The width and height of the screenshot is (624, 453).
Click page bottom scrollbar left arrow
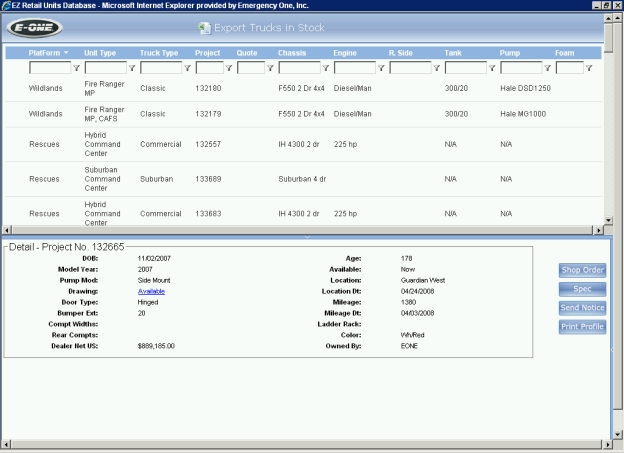6,444
